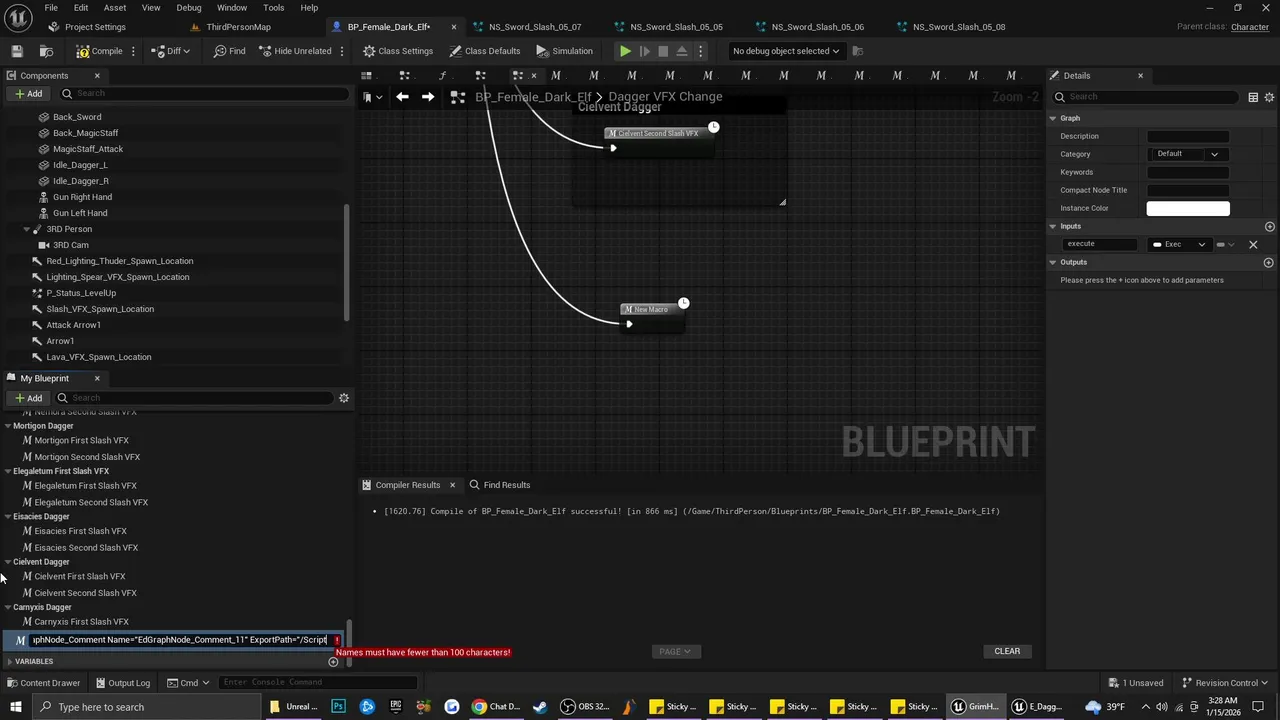
Task: Open the Debug menu
Action: click(189, 7)
